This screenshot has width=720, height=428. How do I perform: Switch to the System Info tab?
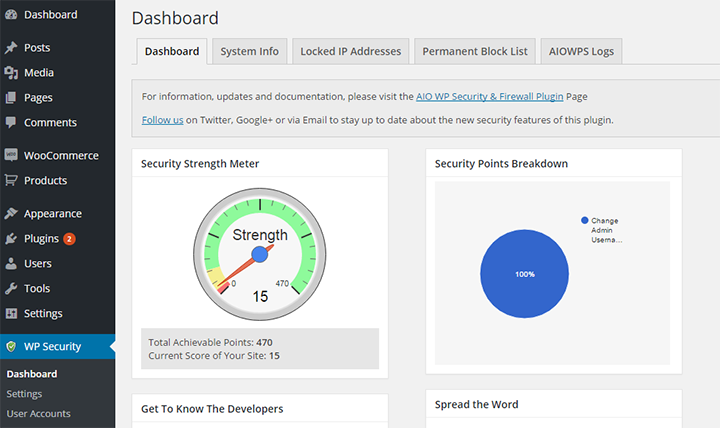point(249,51)
